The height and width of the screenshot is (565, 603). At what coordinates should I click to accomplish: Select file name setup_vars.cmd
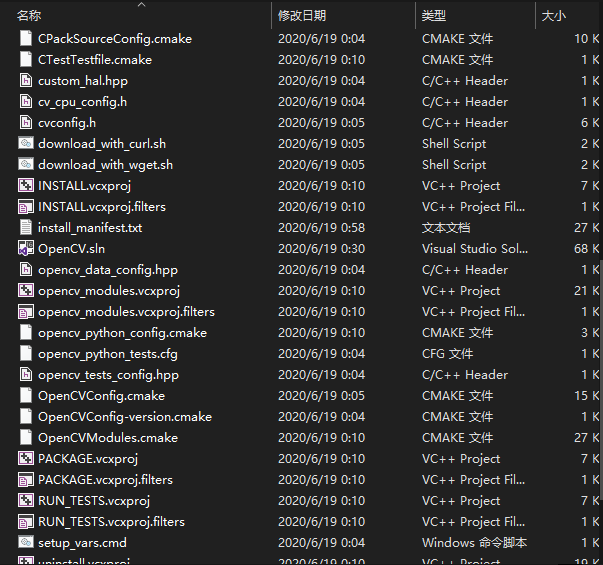[82, 543]
